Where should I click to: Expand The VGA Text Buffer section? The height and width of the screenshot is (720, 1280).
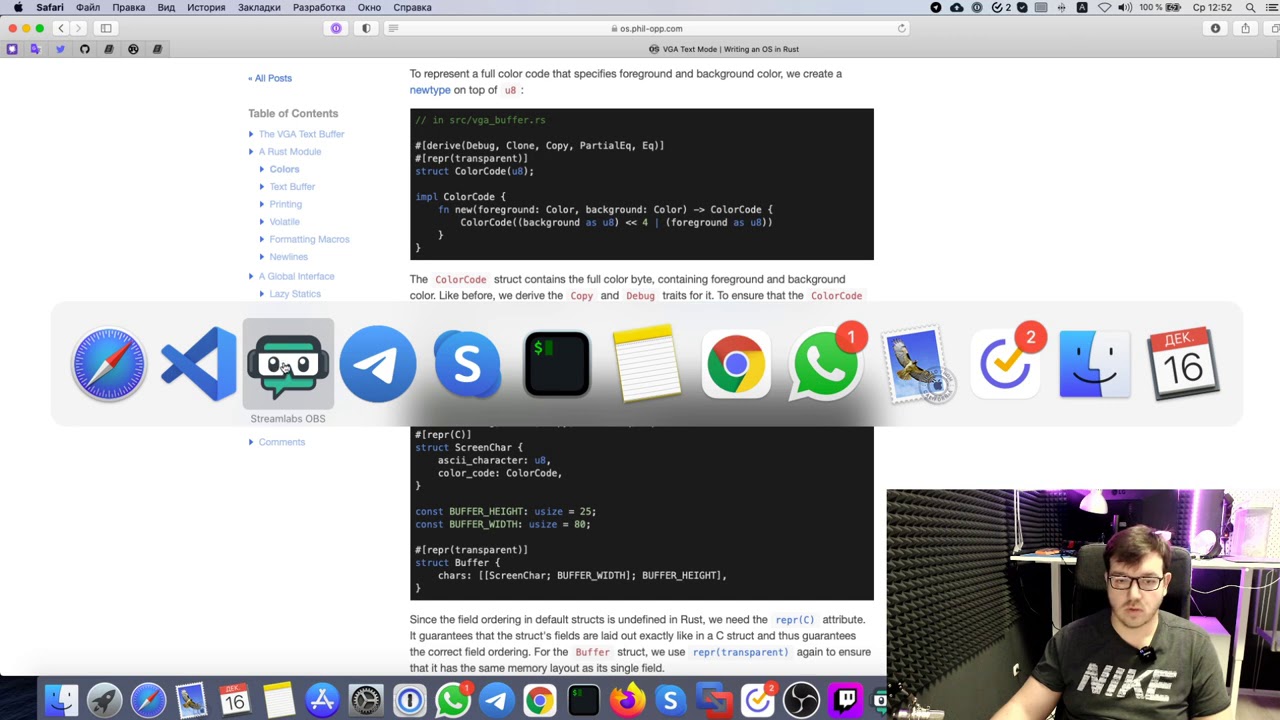tap(251, 134)
